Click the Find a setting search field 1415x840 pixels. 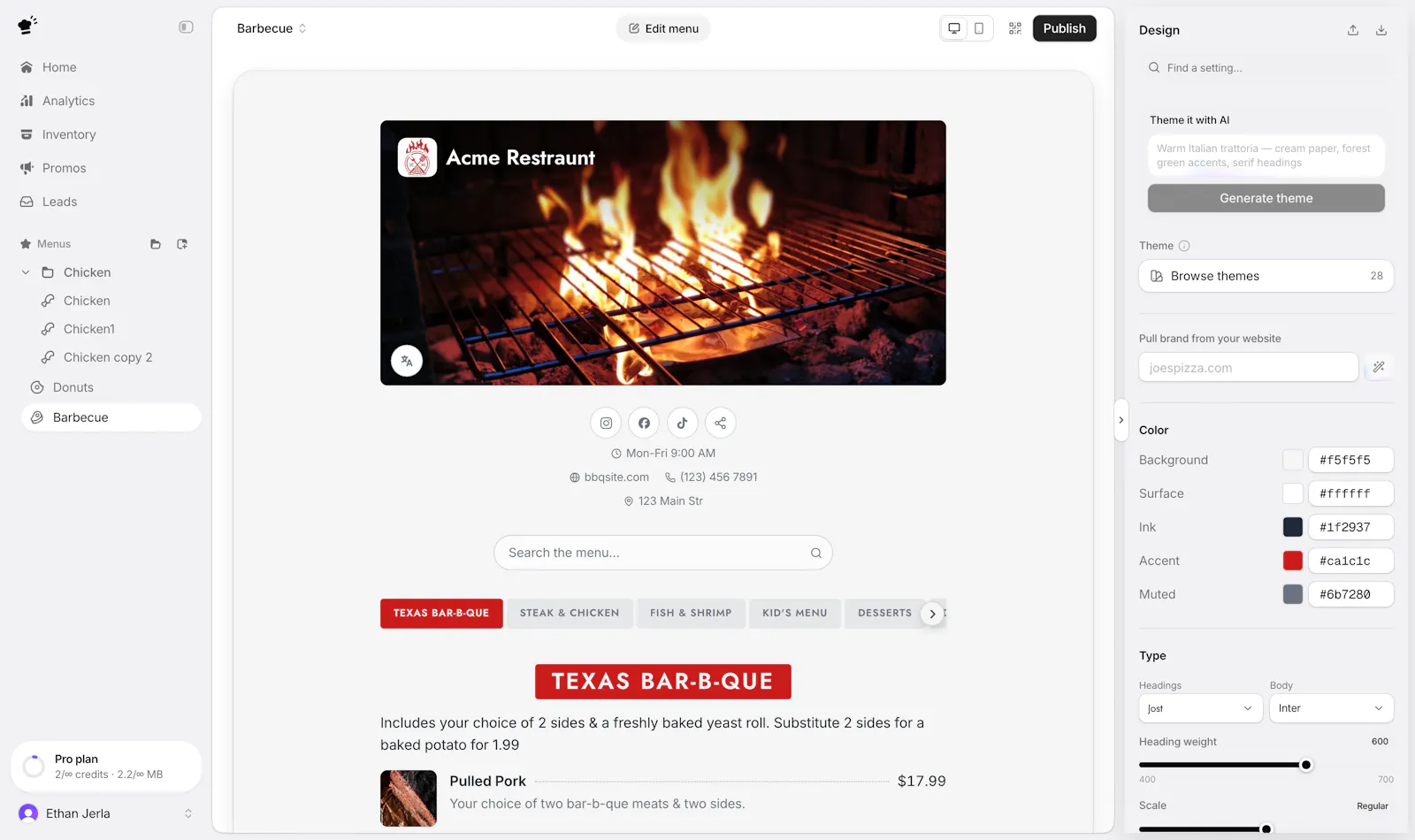click(x=1266, y=68)
